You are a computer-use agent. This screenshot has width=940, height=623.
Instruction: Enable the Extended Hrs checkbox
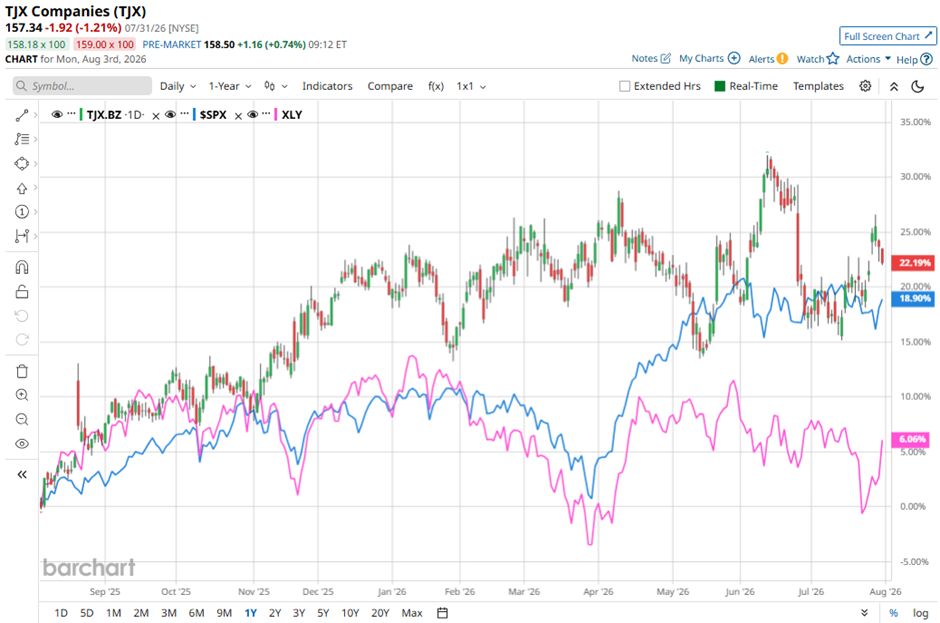[x=625, y=86]
